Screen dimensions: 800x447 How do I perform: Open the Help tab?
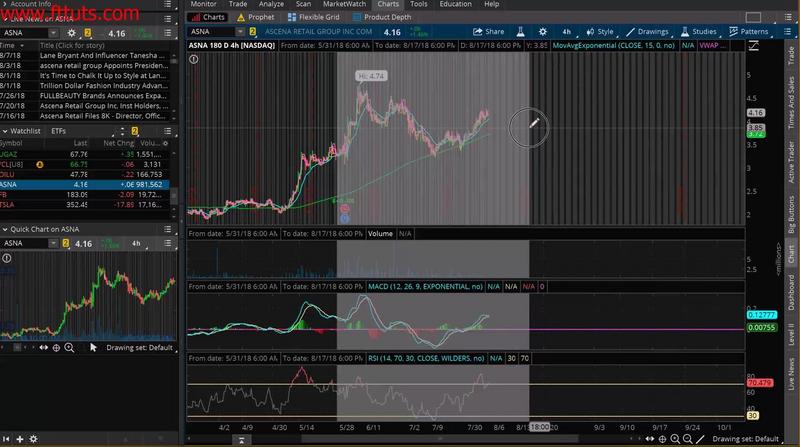491,4
